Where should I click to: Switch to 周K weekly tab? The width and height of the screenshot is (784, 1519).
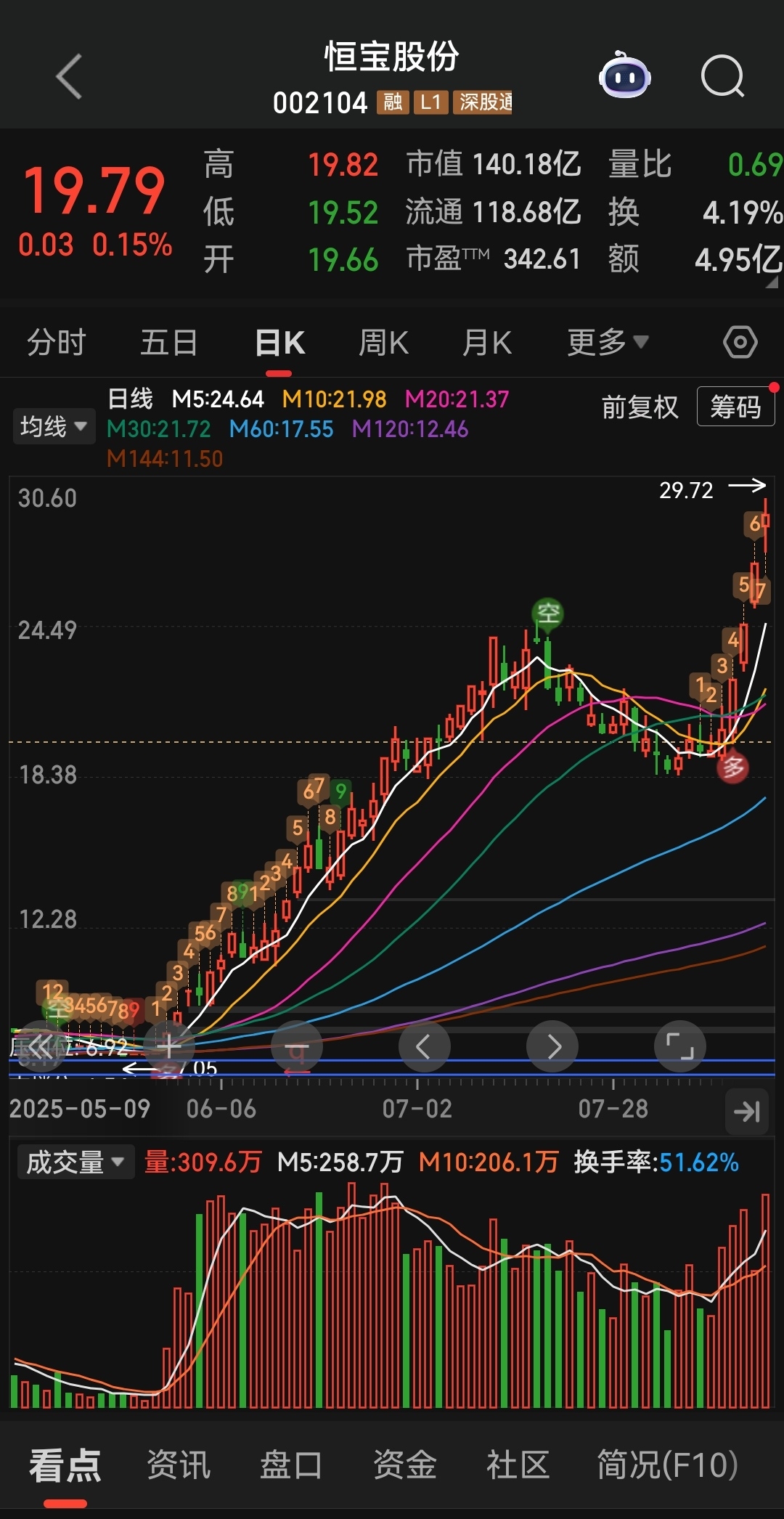pos(384,342)
